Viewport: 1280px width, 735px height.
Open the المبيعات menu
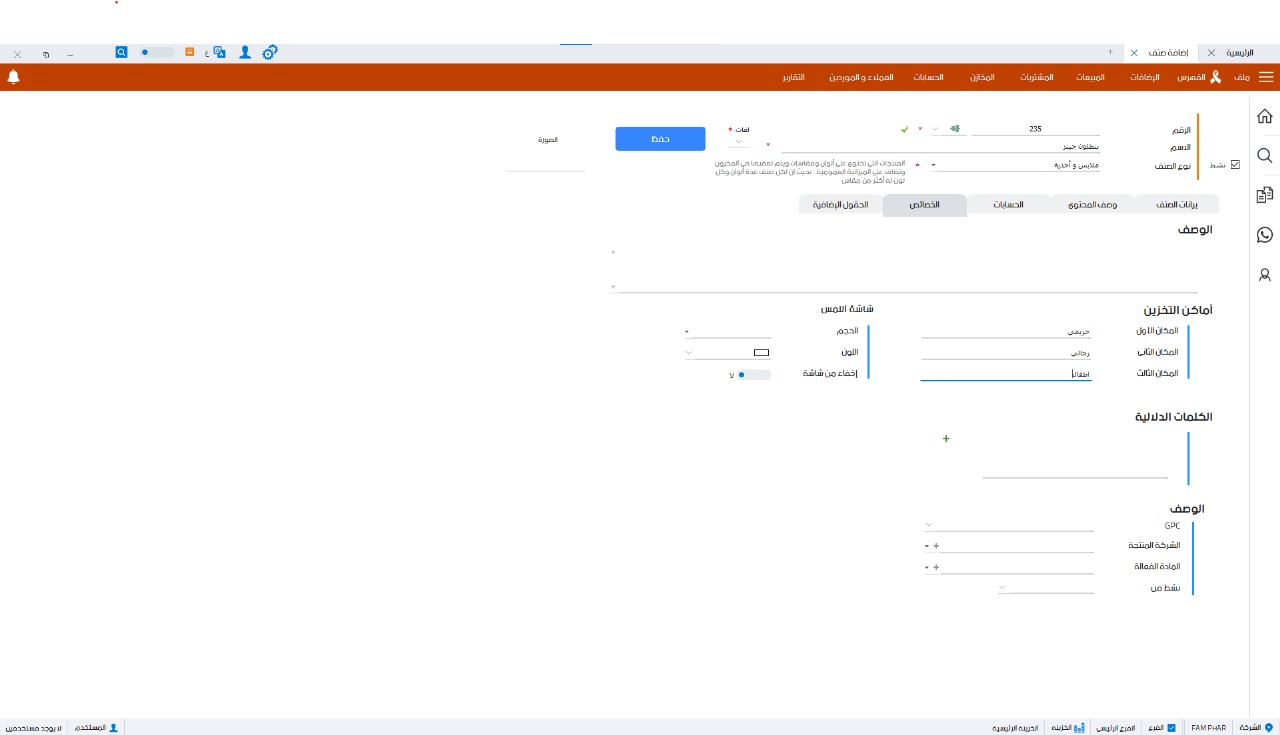[x=1089, y=77]
